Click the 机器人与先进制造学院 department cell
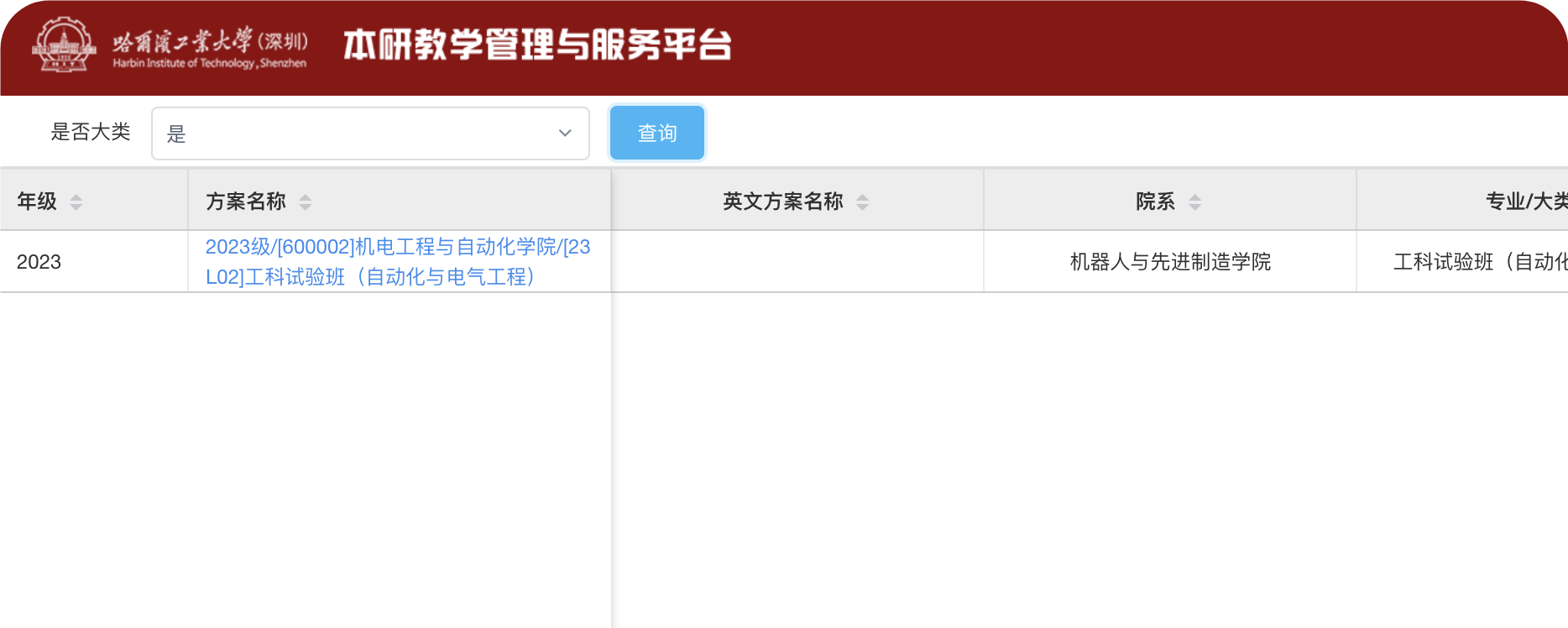The height and width of the screenshot is (628, 1568). [x=1170, y=262]
